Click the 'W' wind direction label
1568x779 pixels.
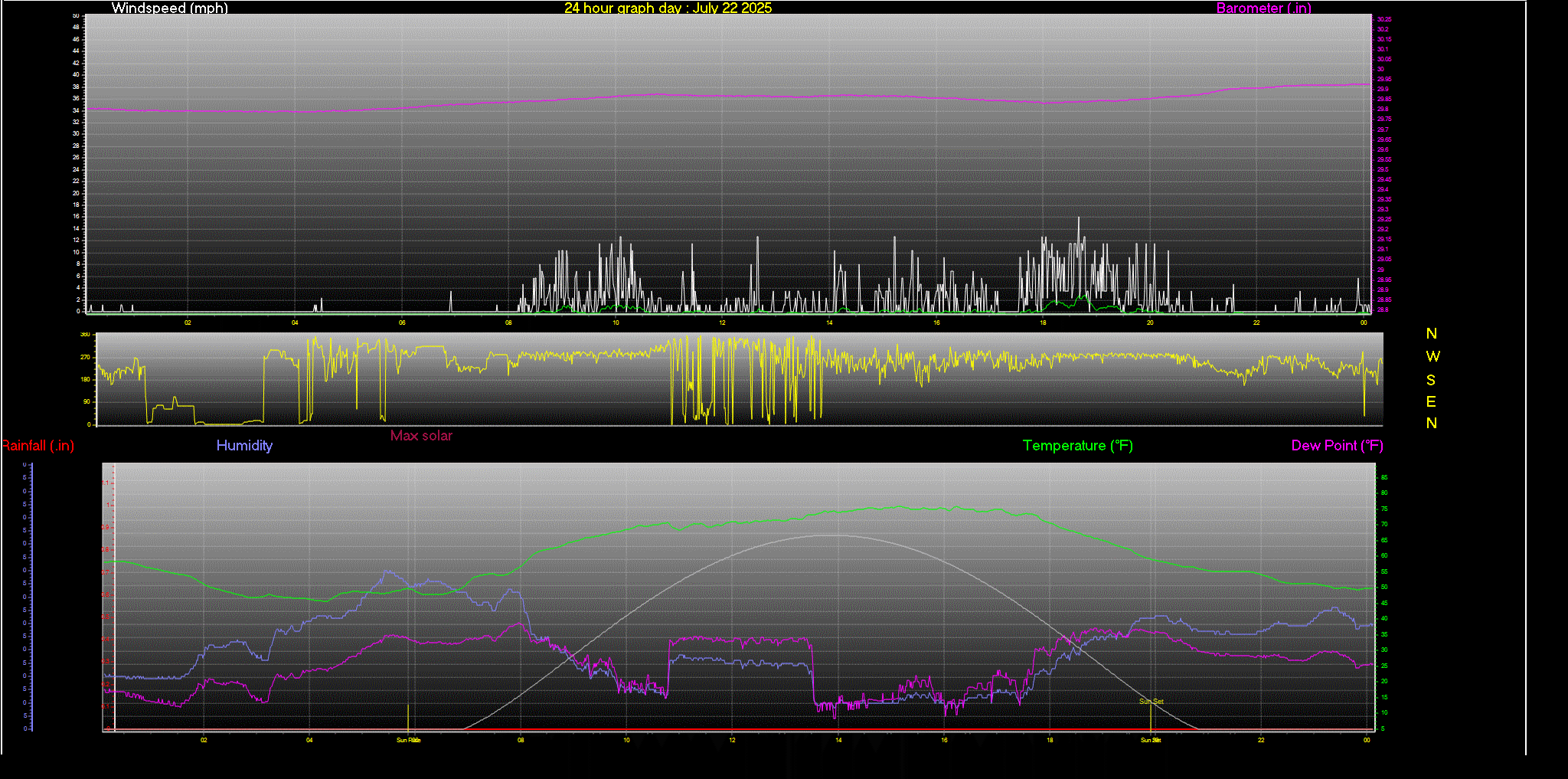pyautogui.click(x=1432, y=356)
